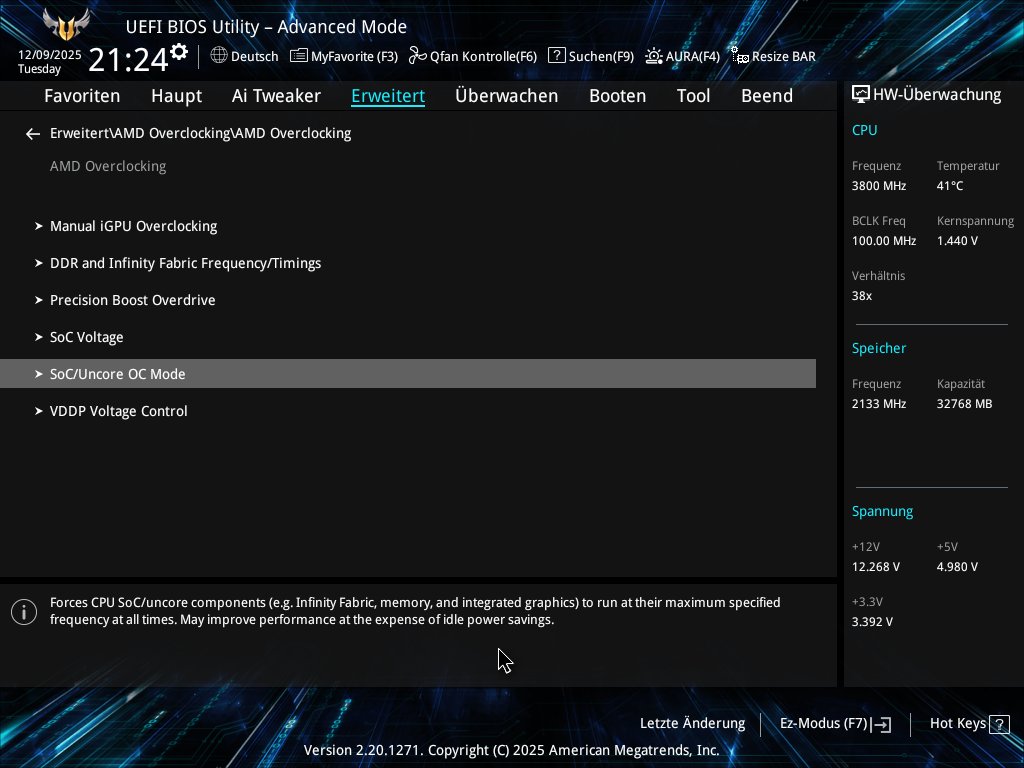Click the Suchen question mark icon

[x=556, y=56]
